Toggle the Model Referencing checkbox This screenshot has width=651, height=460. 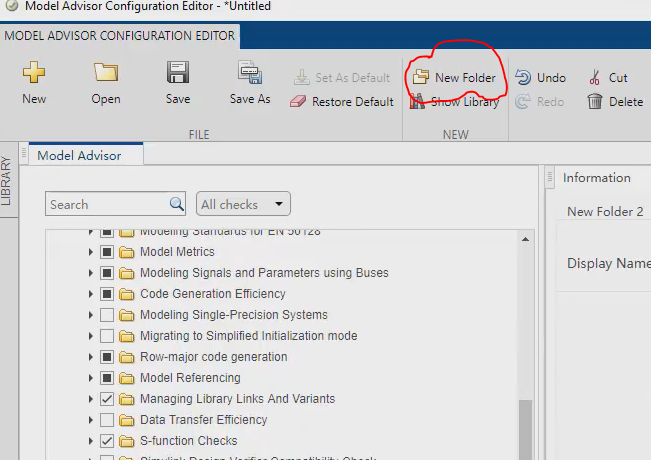point(107,378)
